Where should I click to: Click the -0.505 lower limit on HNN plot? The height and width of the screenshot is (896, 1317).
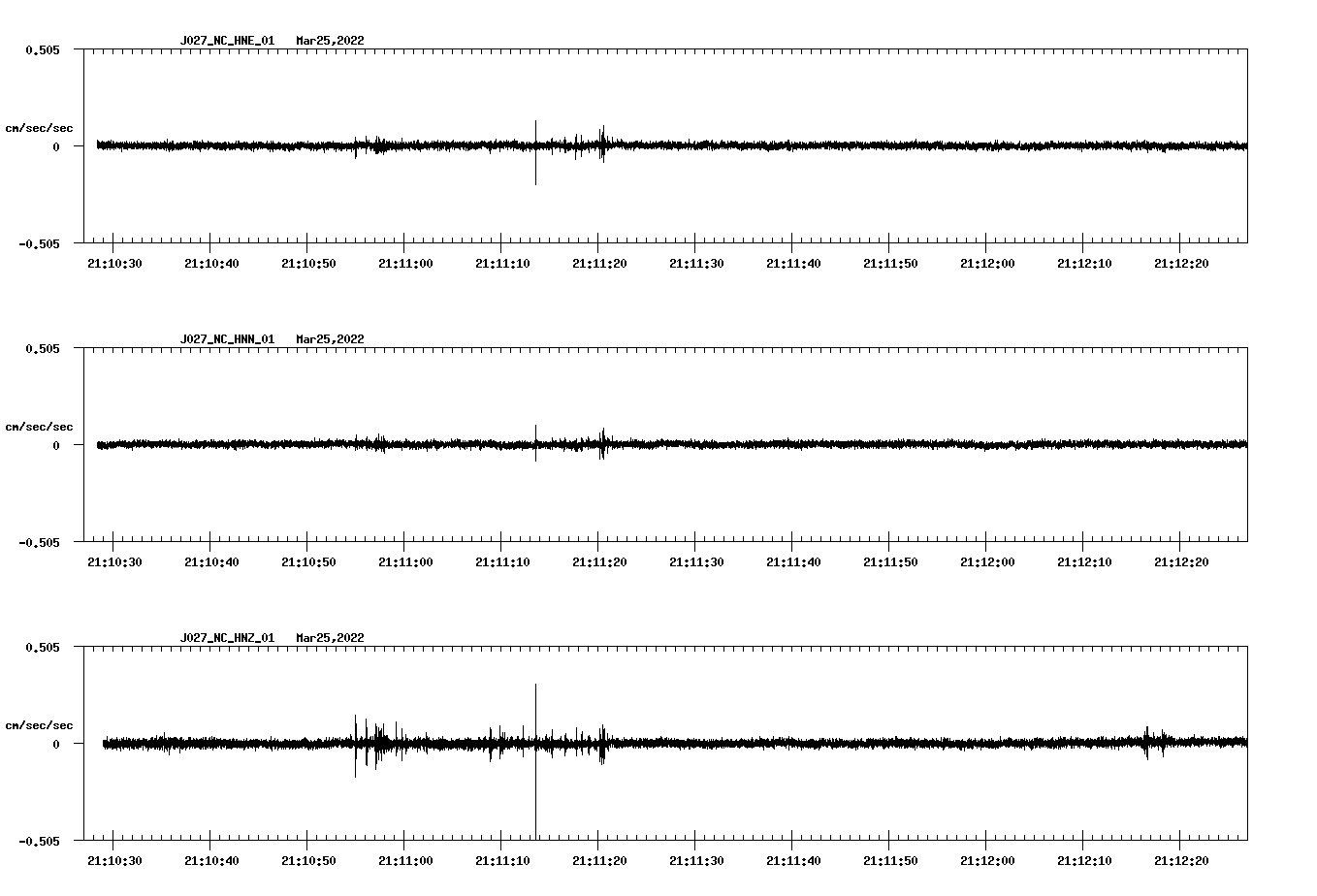coord(39,542)
